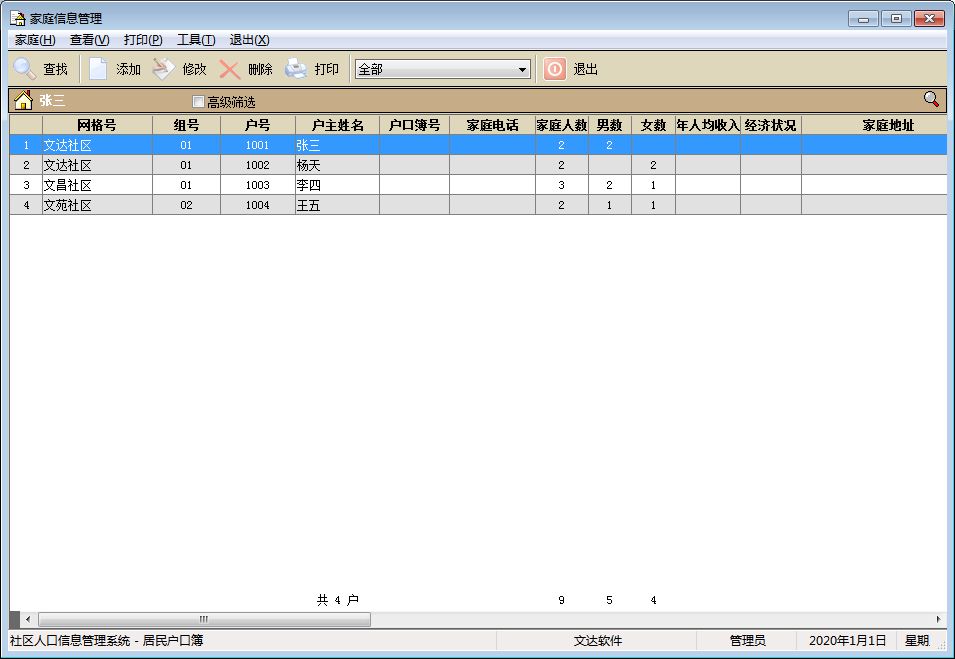Click the red X 删除 icon
The width and height of the screenshot is (955, 659).
pos(230,69)
